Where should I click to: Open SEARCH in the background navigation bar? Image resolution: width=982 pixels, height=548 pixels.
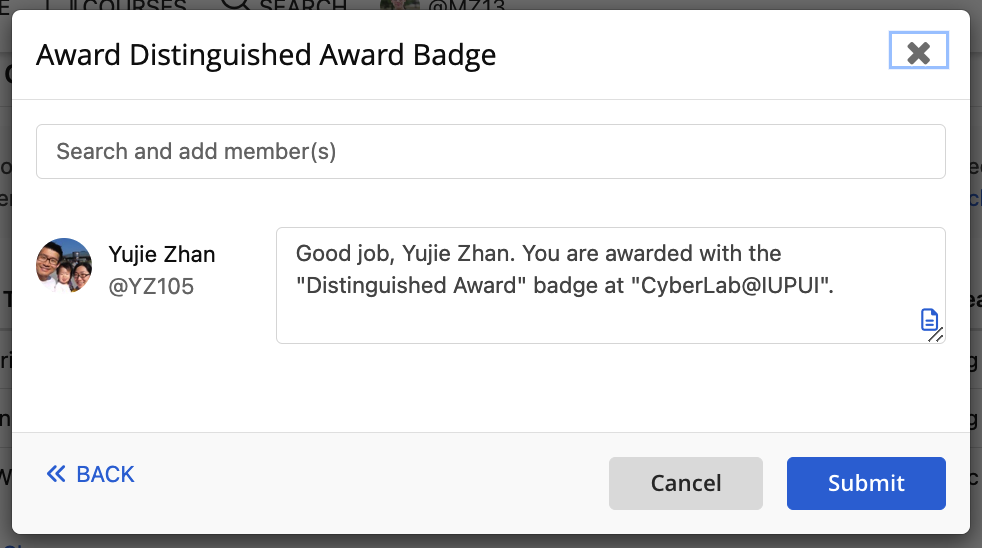[x=302, y=5]
